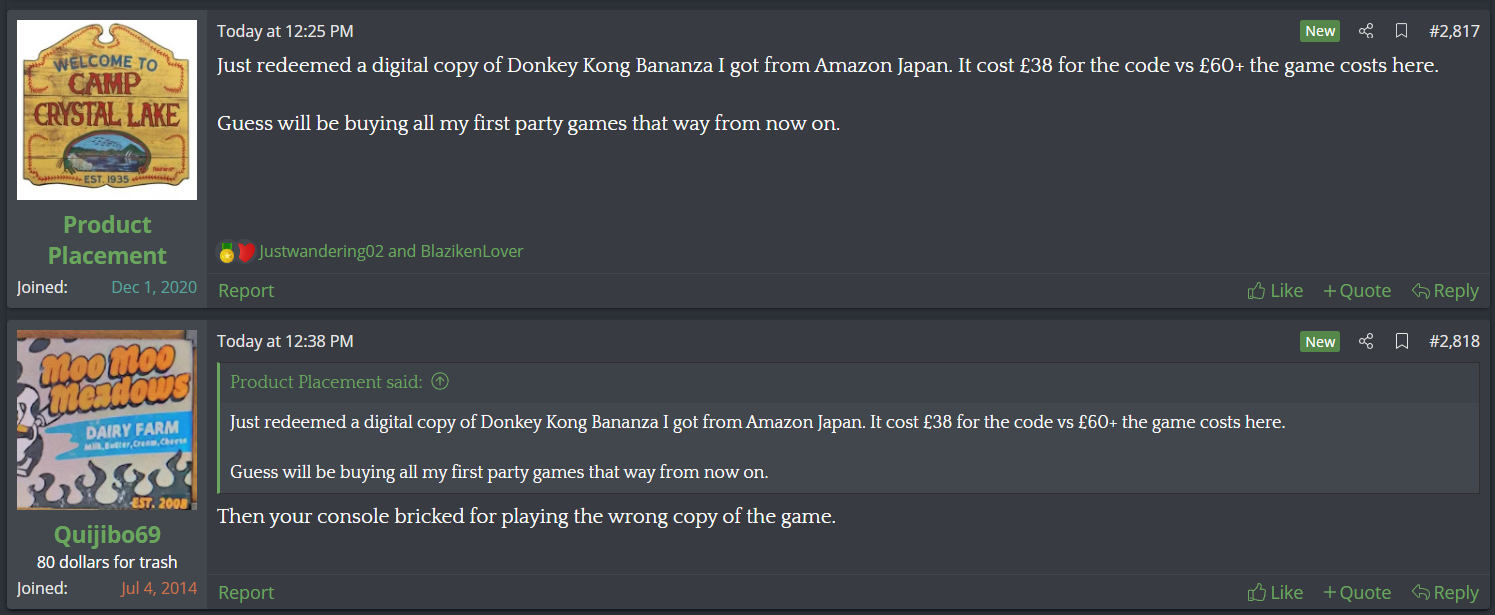Open the Moo Moo Meadows avatar
The height and width of the screenshot is (615, 1495).
[x=107, y=420]
